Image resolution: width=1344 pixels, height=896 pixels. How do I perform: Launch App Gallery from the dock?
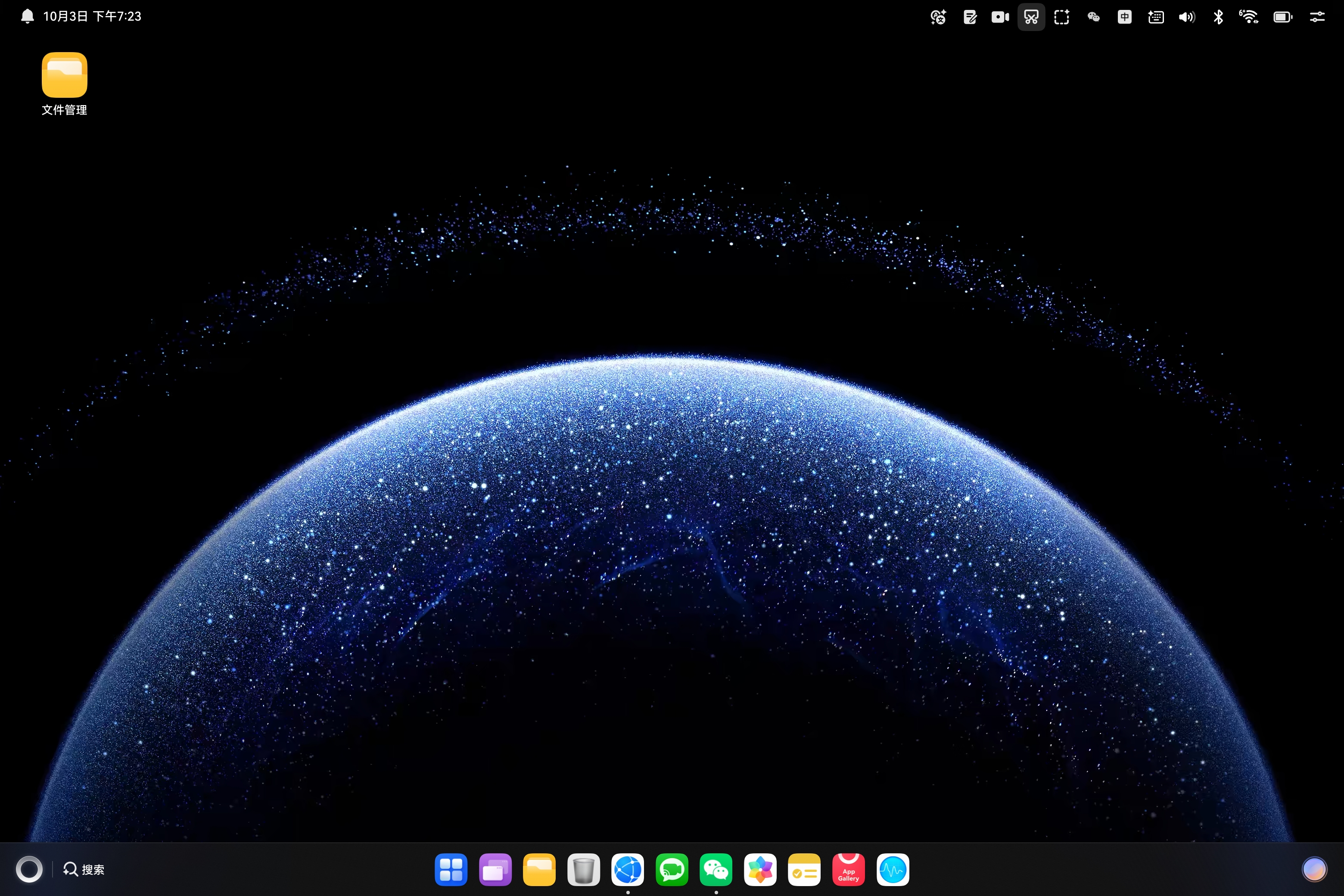tap(849, 870)
